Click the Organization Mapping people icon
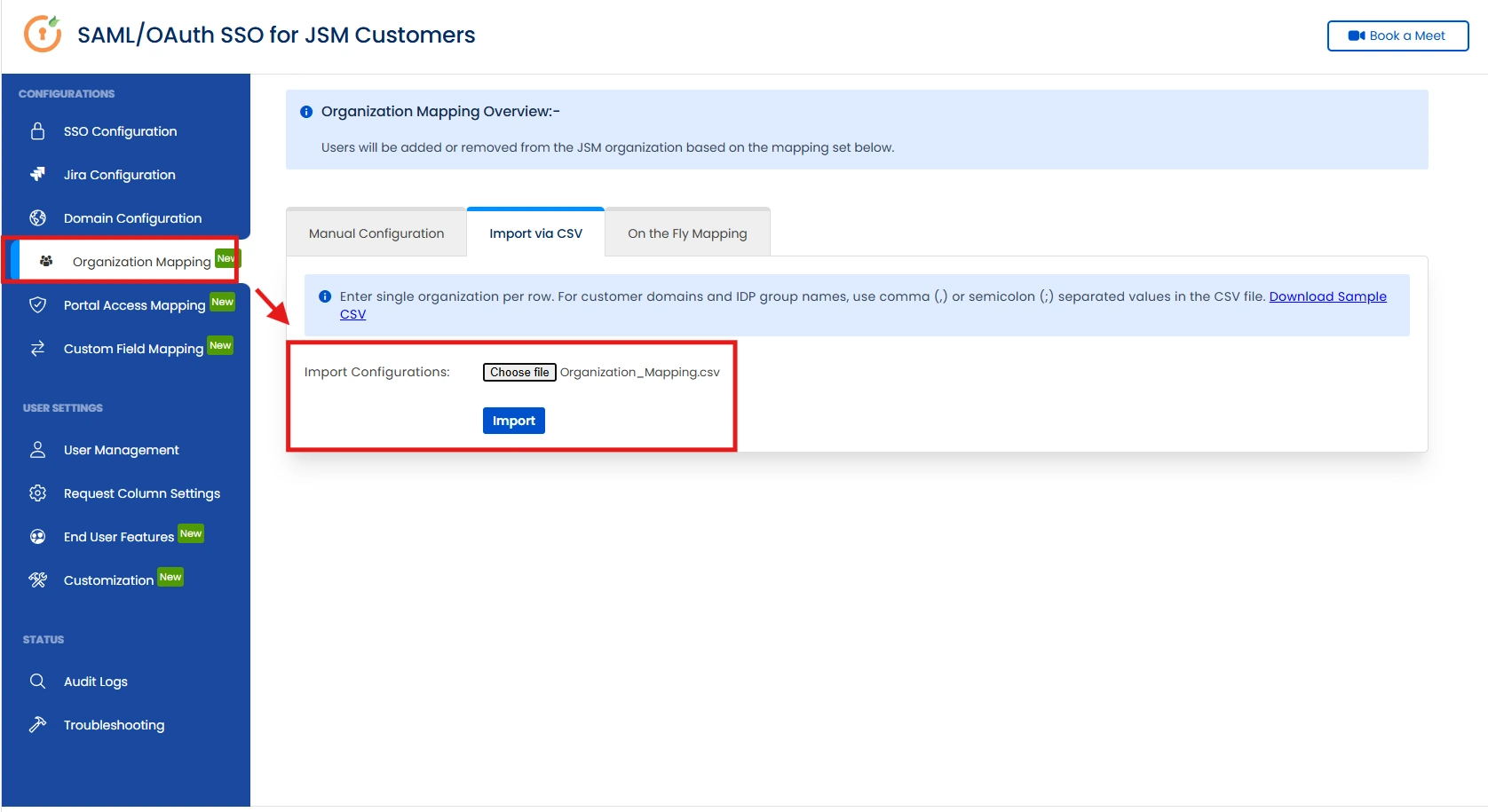This screenshot has width=1488, height=812. 46,262
